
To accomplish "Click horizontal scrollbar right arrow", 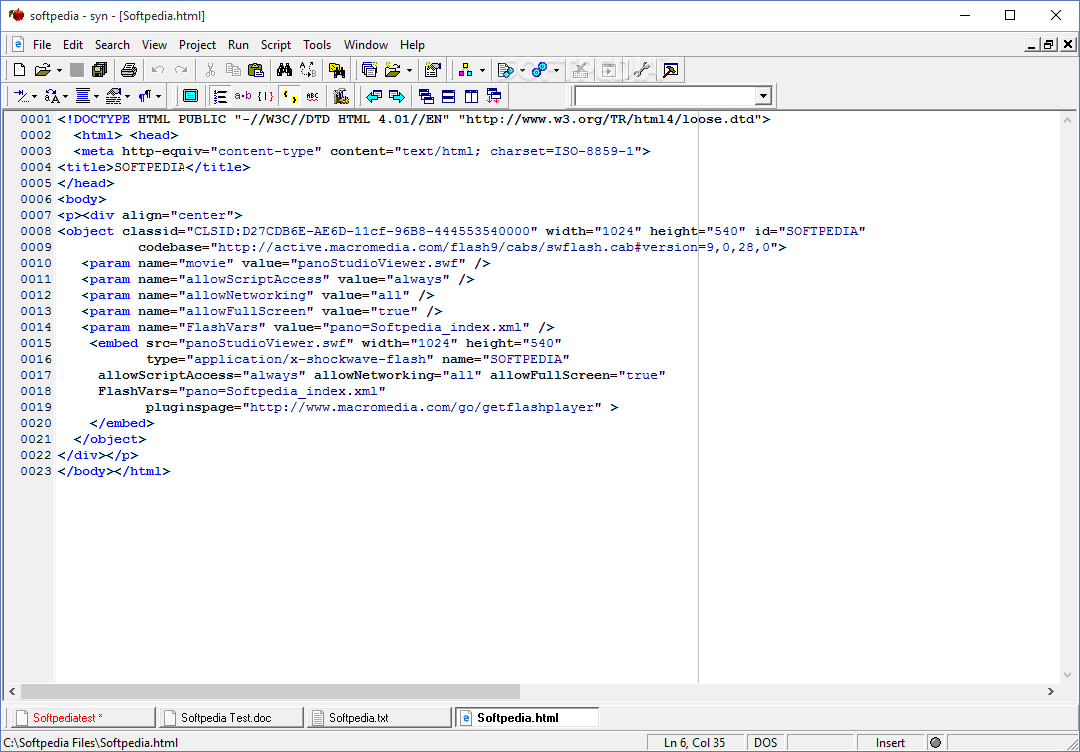I will point(1051,691).
